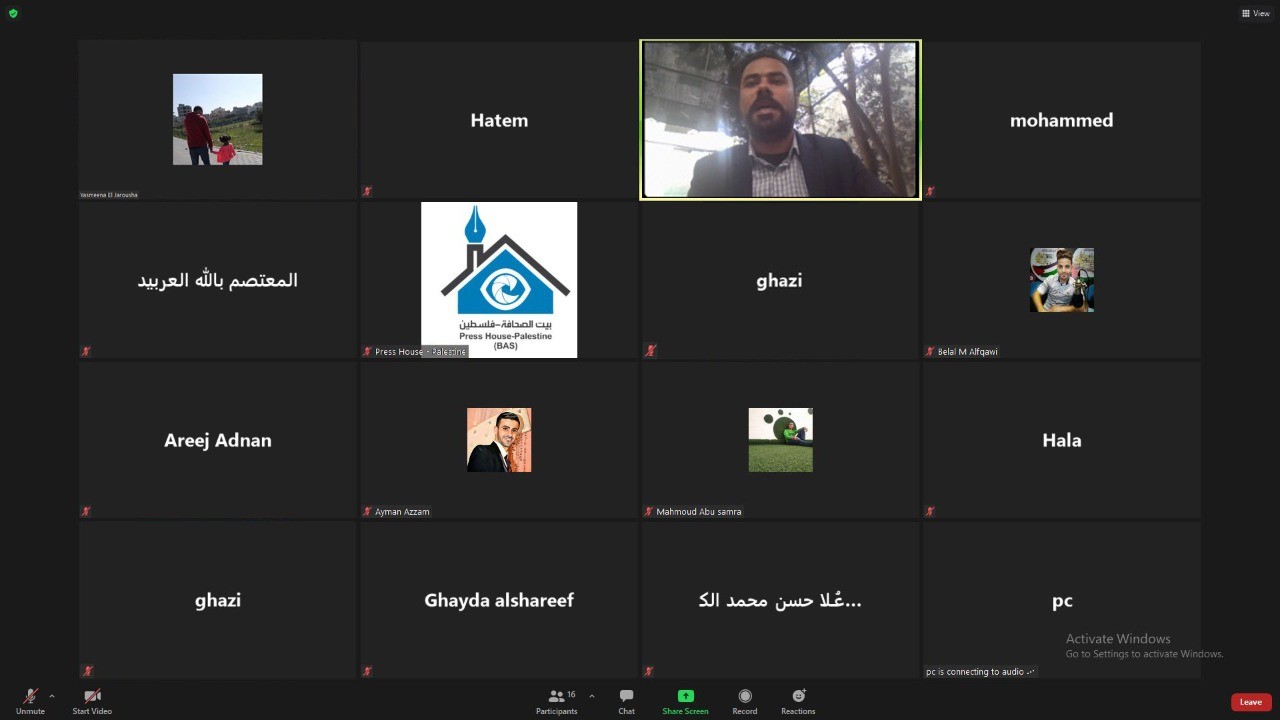This screenshot has width=1280, height=720.
Task: Click Belal M Alfqawi's profile picture
Action: (1061, 280)
